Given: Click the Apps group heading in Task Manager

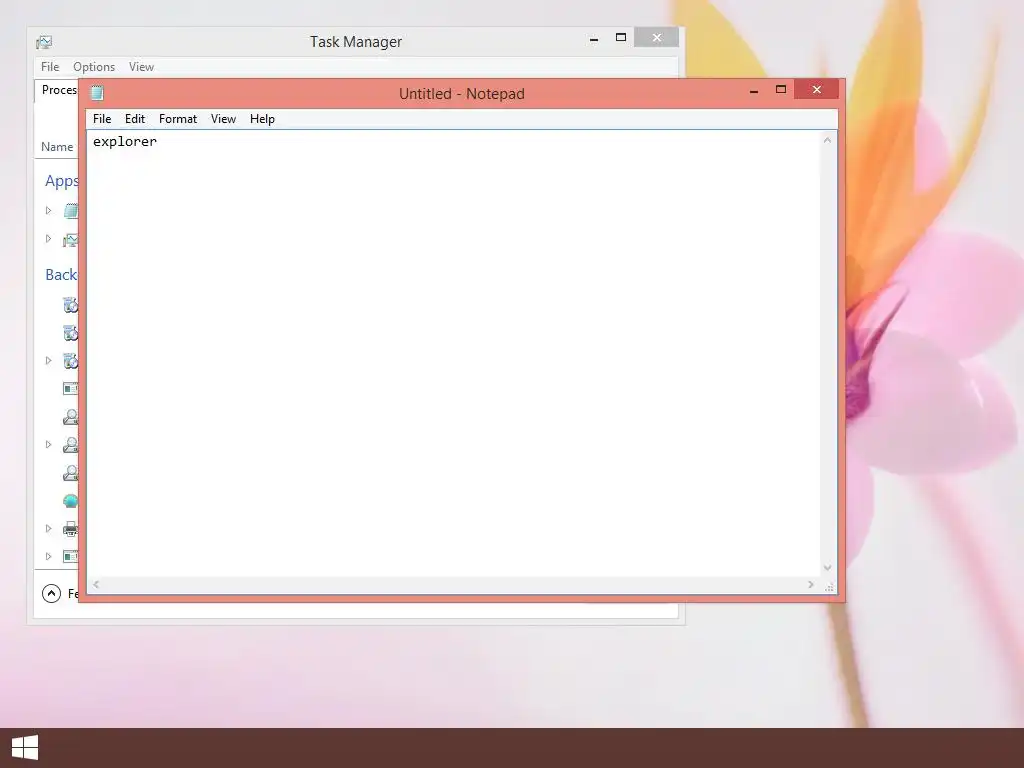Looking at the screenshot, I should point(61,181).
